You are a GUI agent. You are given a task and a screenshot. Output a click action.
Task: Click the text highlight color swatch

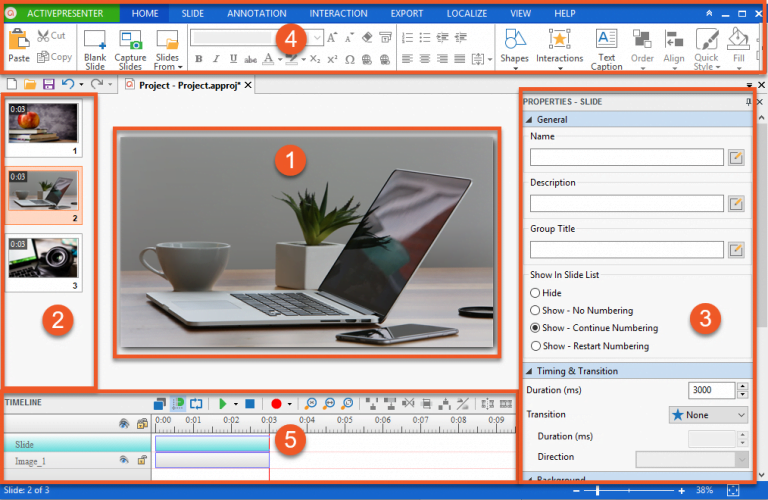pos(292,59)
